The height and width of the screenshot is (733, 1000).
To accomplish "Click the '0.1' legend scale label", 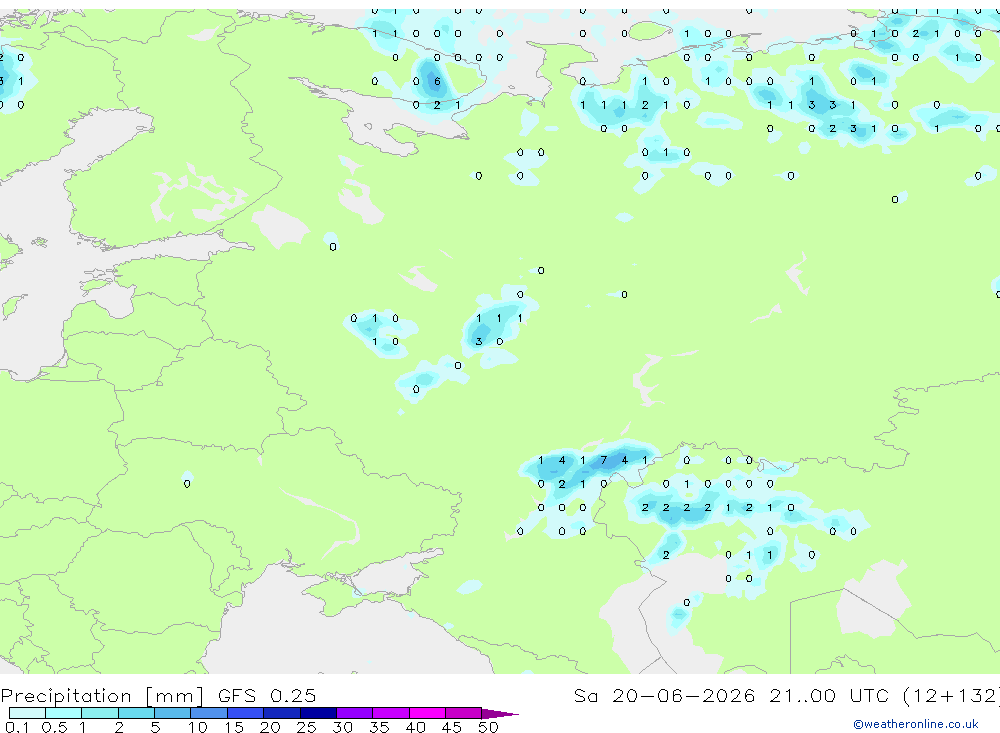I will 17,727.
